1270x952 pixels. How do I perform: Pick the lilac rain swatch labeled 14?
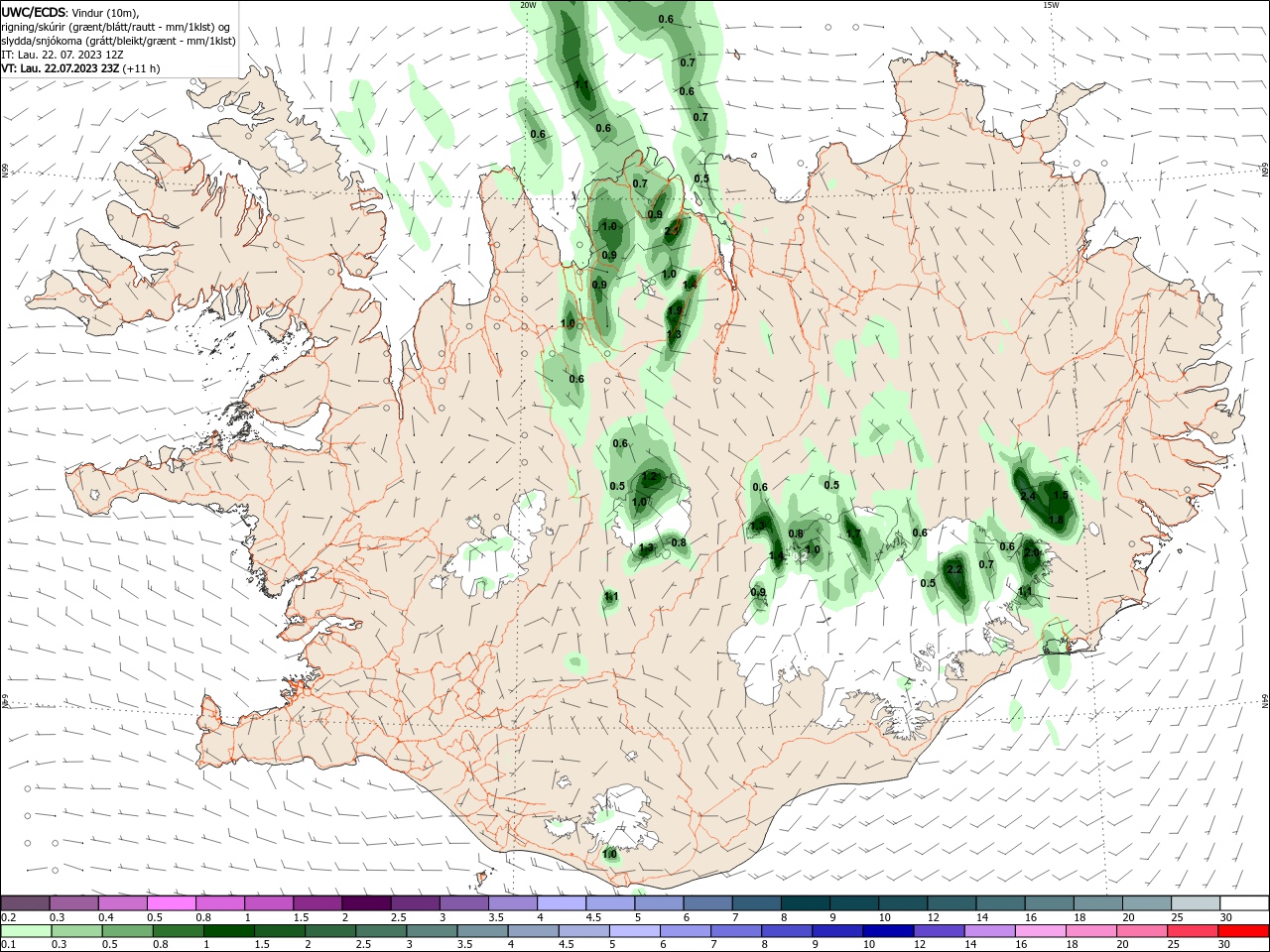coord(990,931)
